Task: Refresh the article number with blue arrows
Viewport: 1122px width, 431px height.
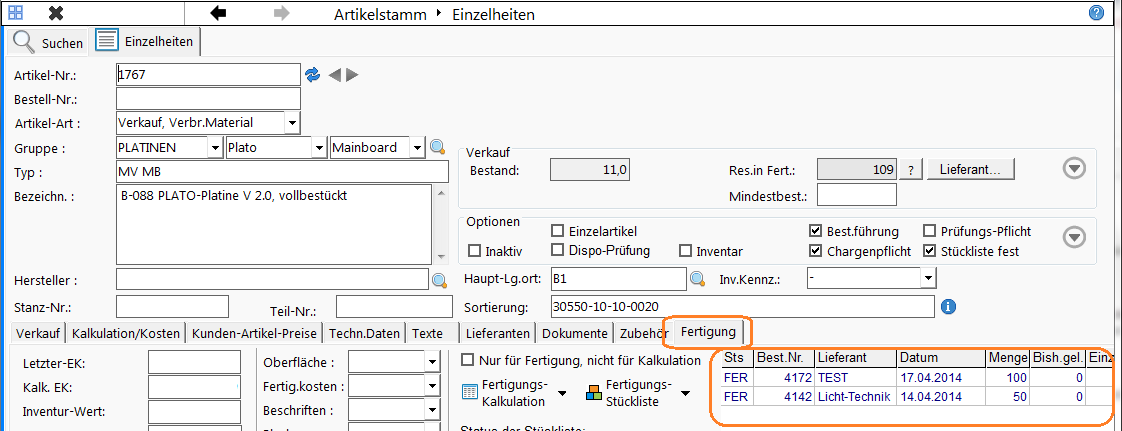Action: [313, 74]
